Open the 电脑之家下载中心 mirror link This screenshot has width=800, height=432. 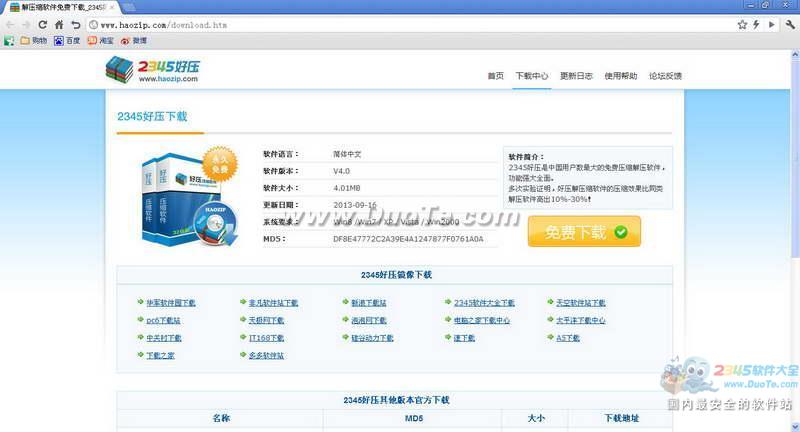coord(482,320)
